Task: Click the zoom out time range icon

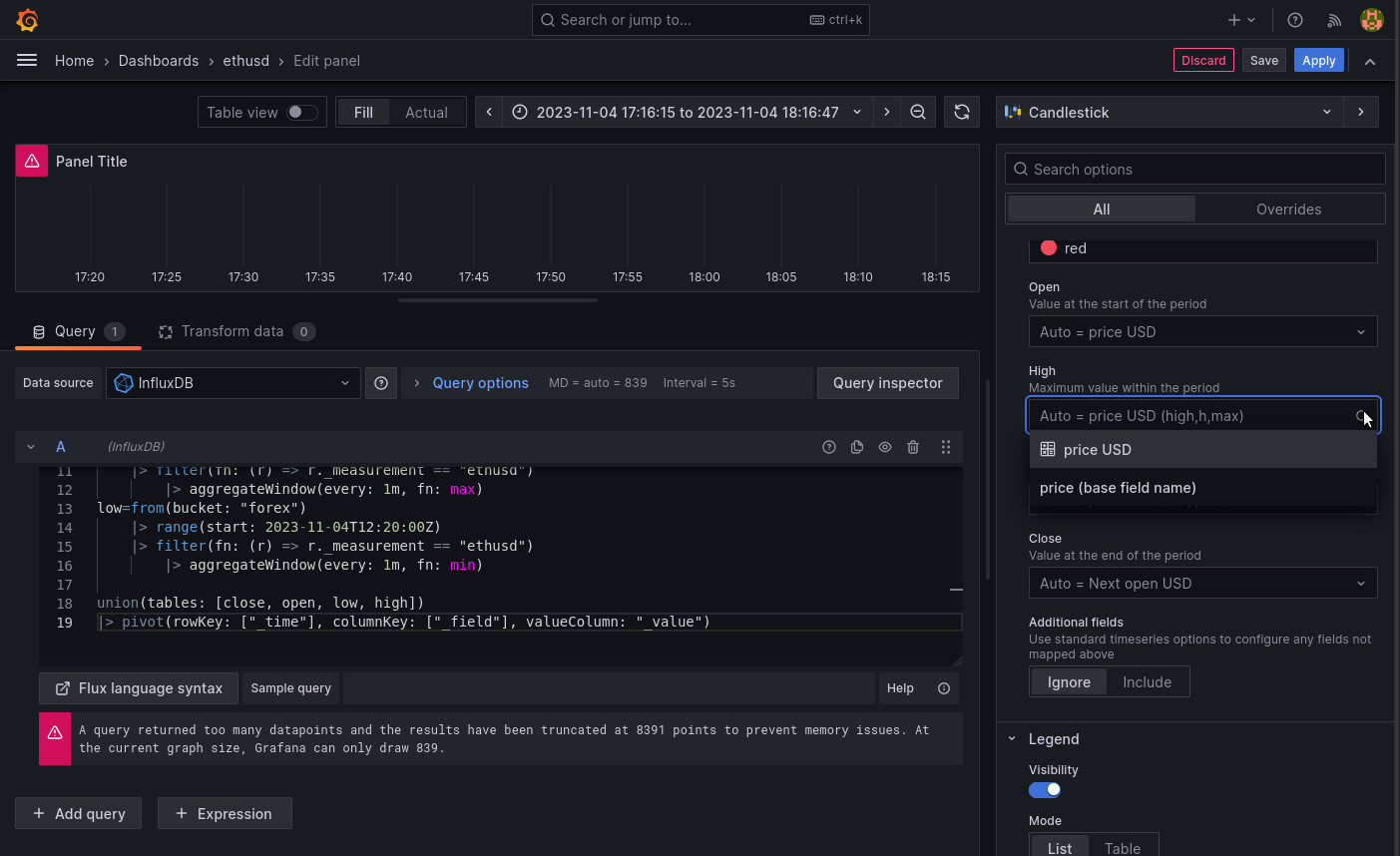Action: pyautogui.click(x=918, y=113)
